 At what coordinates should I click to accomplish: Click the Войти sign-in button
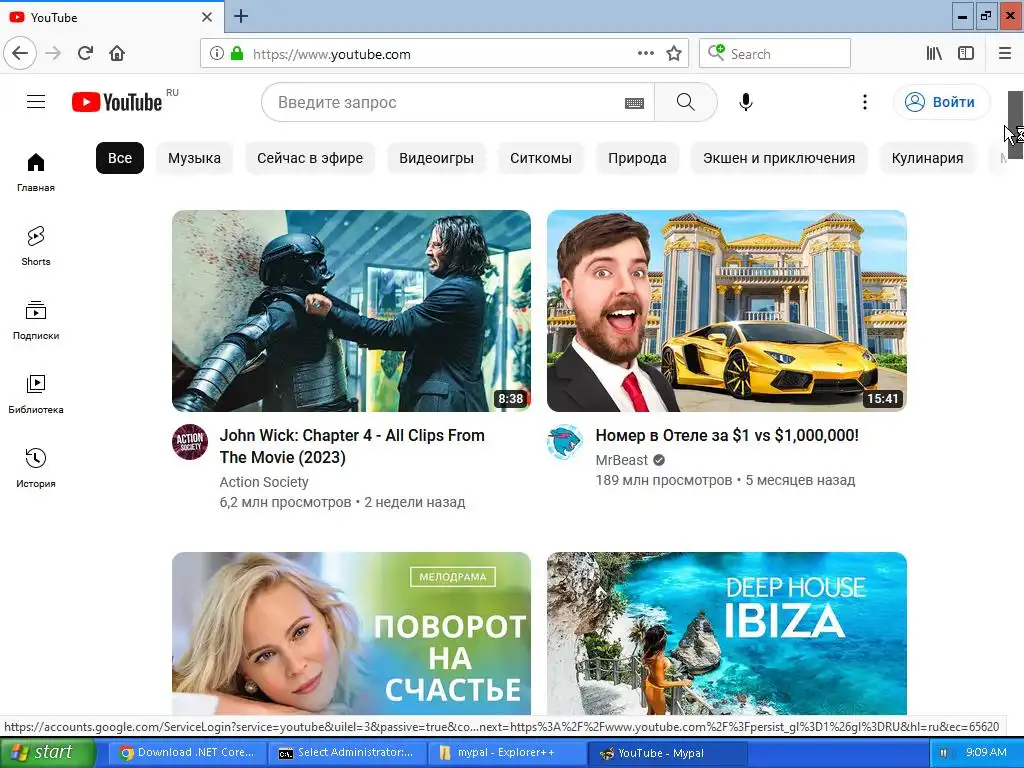coord(941,102)
